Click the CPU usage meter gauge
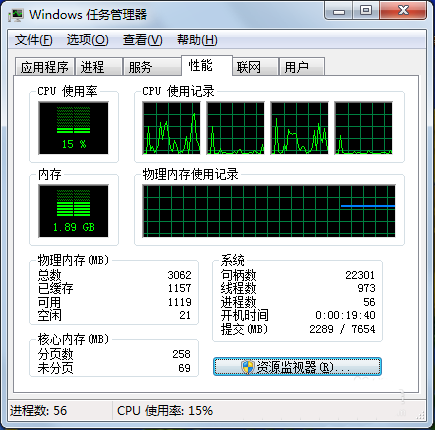This screenshot has height=430, width=435. click(73, 128)
